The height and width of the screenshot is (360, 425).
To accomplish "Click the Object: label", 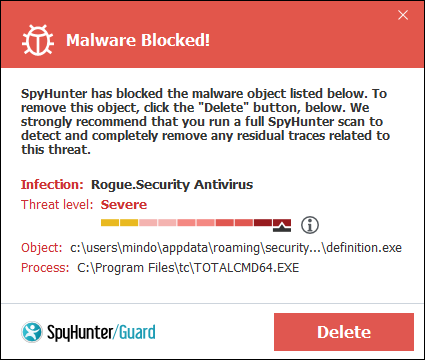I will (42, 248).
